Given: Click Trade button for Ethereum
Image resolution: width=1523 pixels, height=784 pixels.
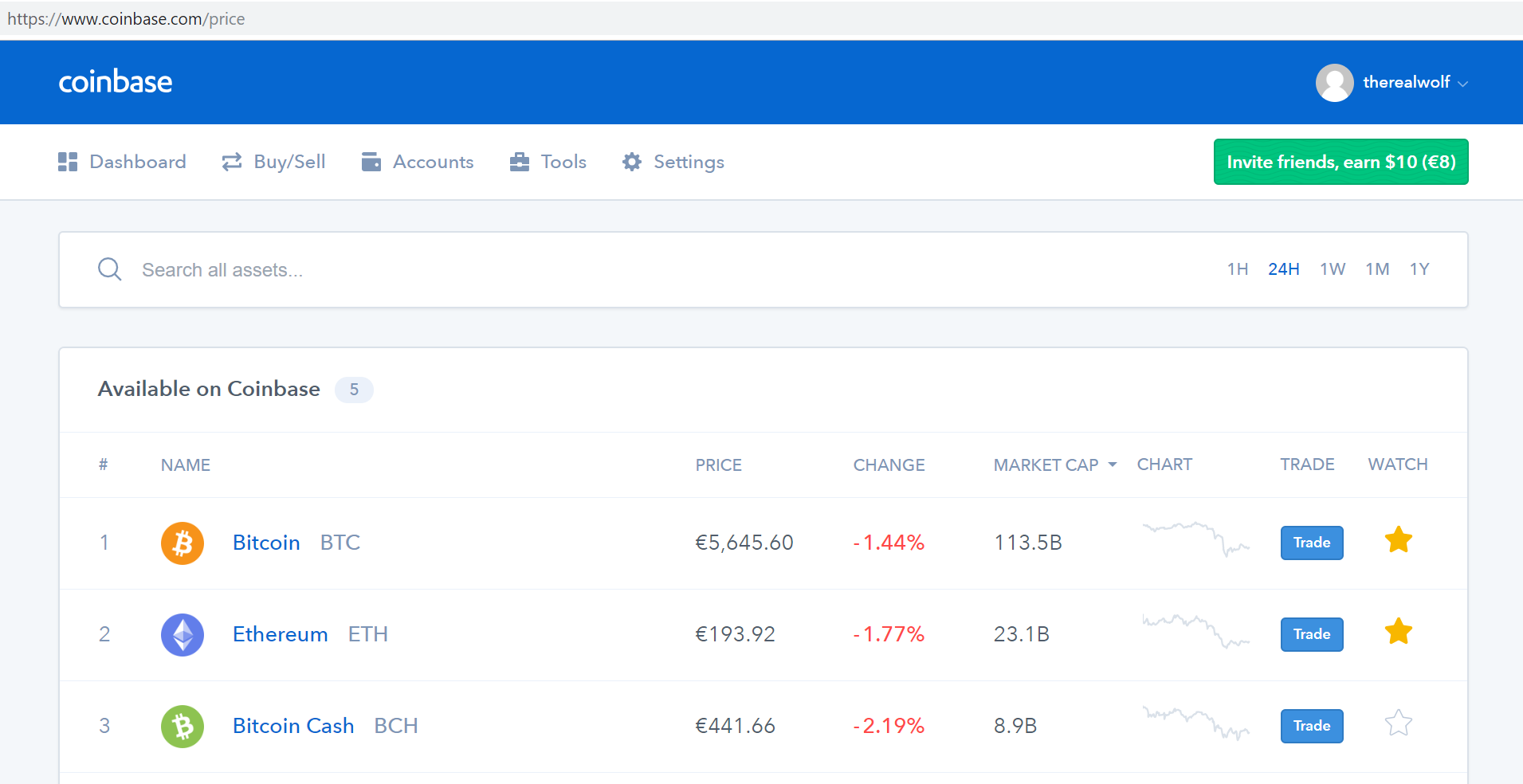Looking at the screenshot, I should [1312, 634].
